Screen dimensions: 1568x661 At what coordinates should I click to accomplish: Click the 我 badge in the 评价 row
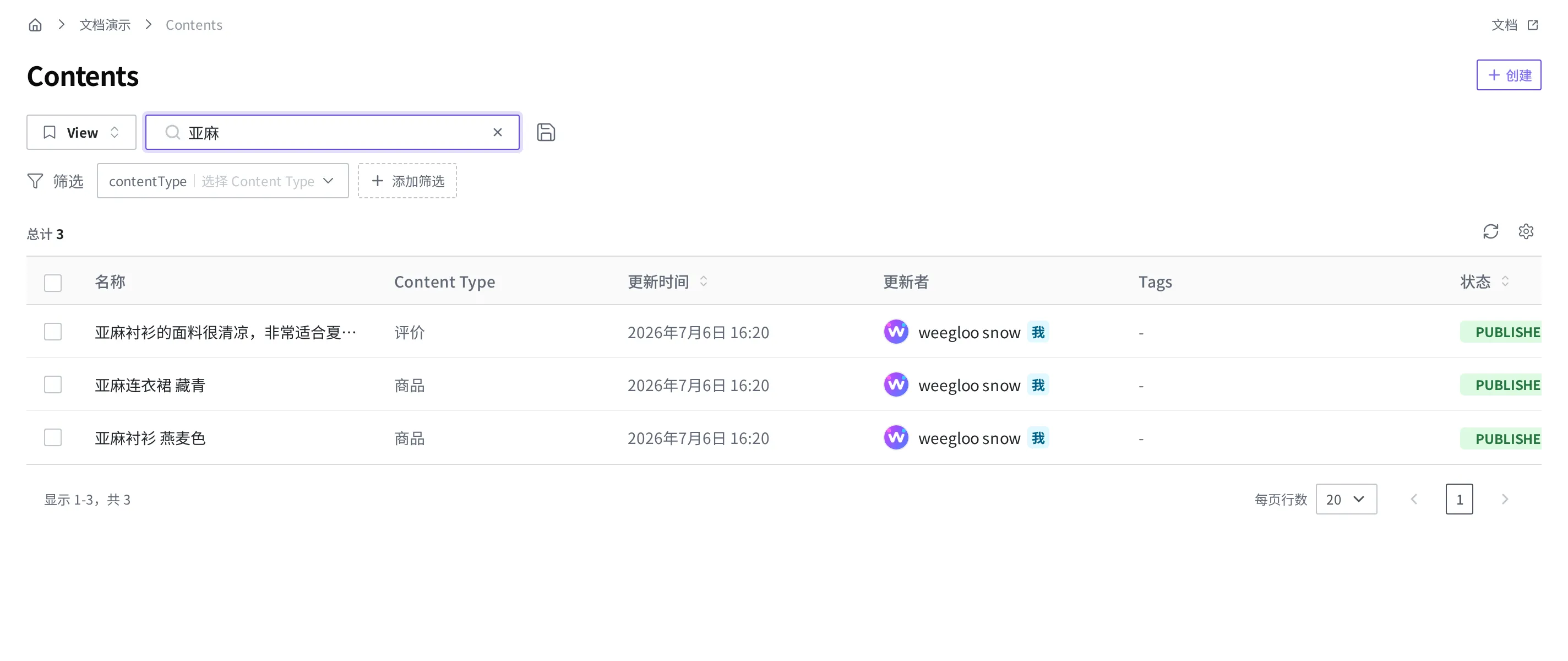tap(1038, 332)
